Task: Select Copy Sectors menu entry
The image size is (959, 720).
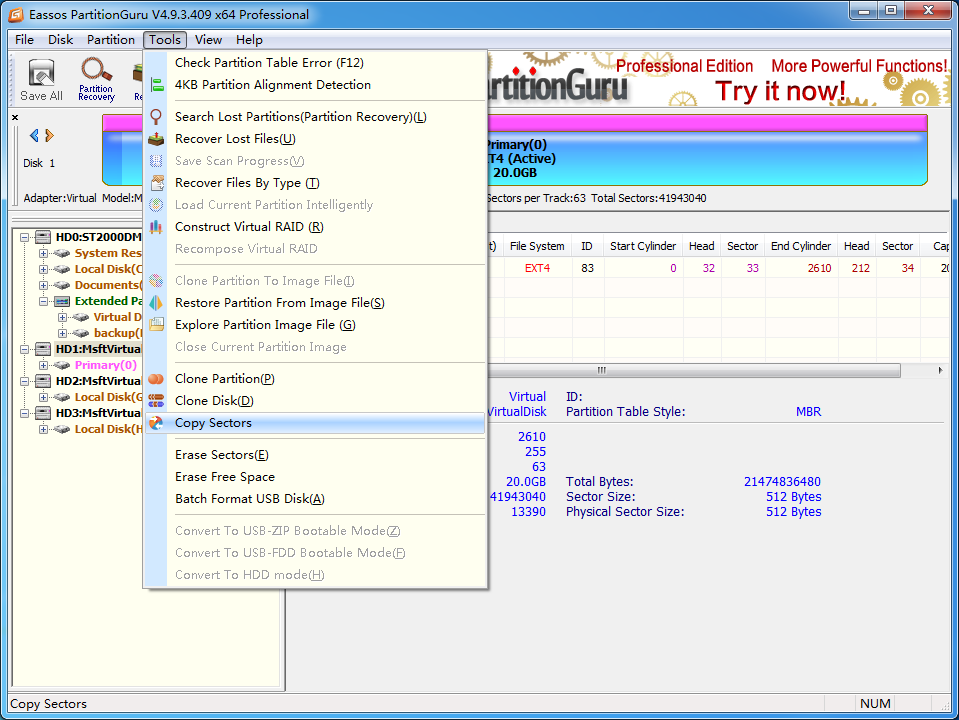Action: point(316,423)
